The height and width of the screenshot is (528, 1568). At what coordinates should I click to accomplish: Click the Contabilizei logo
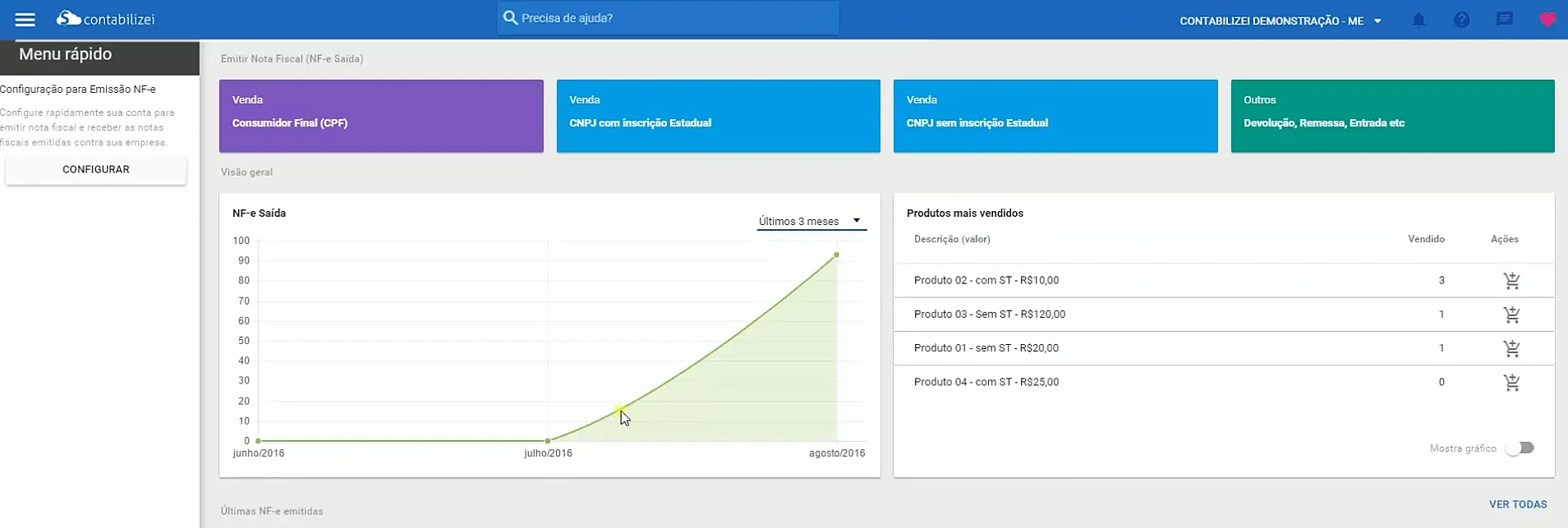[105, 19]
